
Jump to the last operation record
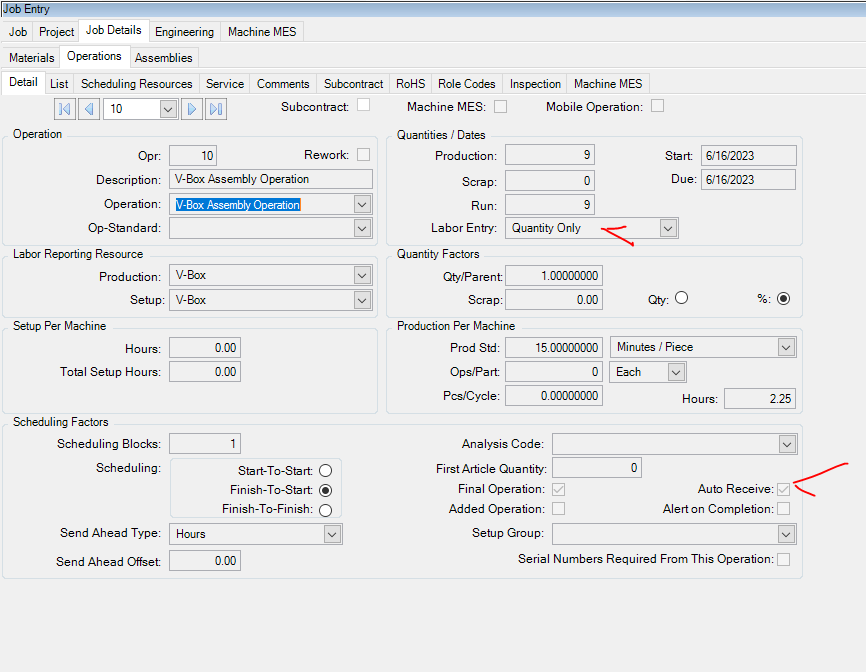216,109
